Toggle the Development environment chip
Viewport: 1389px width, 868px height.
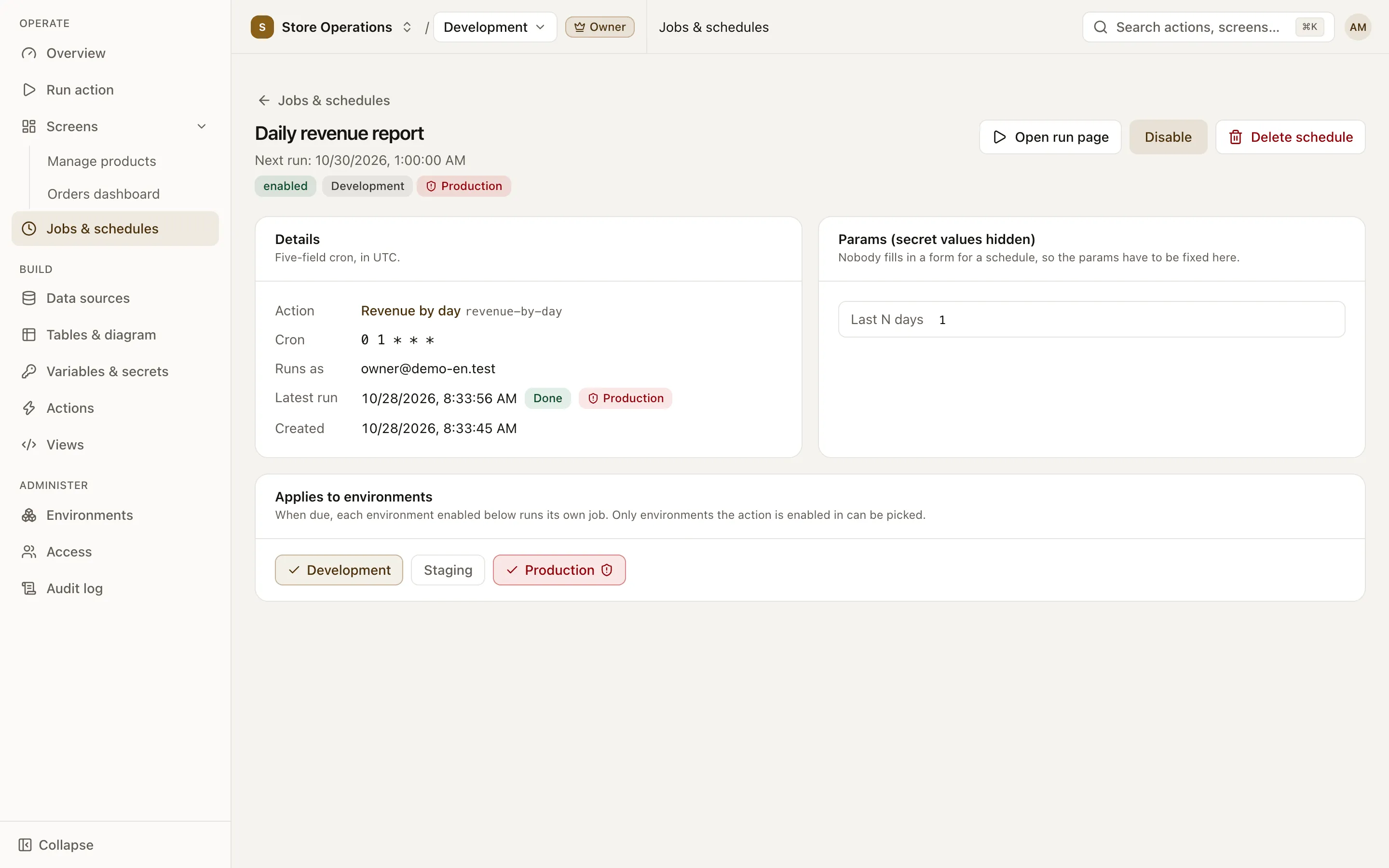[x=339, y=570]
